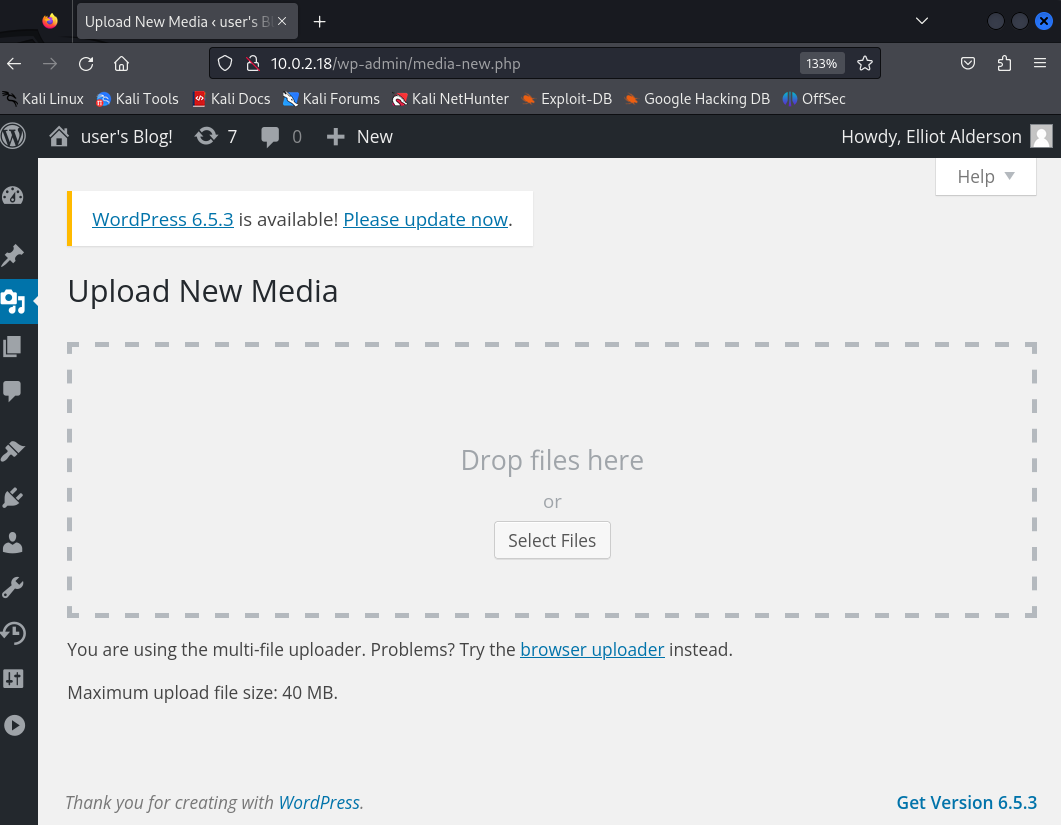This screenshot has height=825, width=1061.
Task: Click the browser uploader link
Action: [592, 649]
